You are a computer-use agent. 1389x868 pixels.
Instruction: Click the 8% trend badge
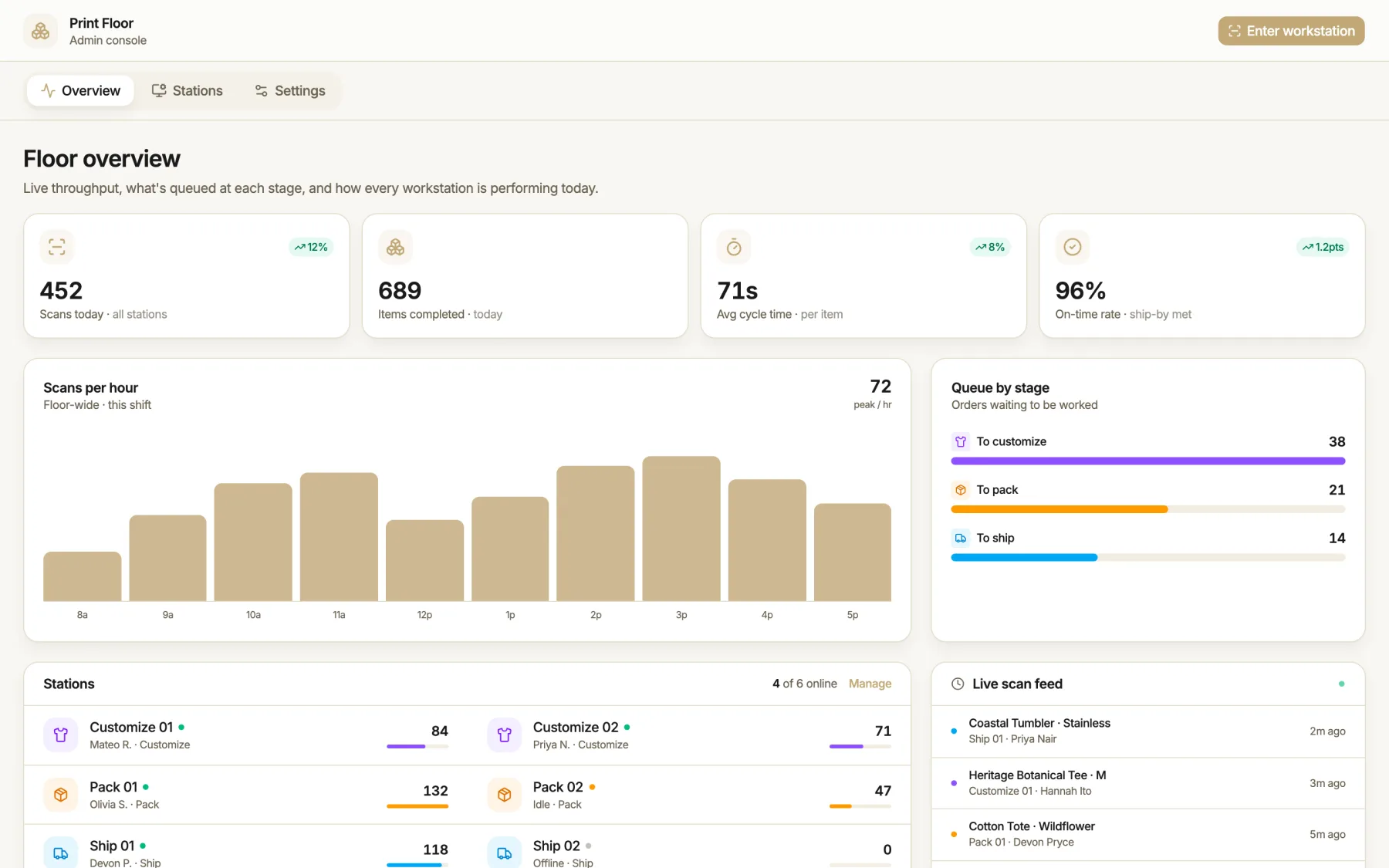990,247
